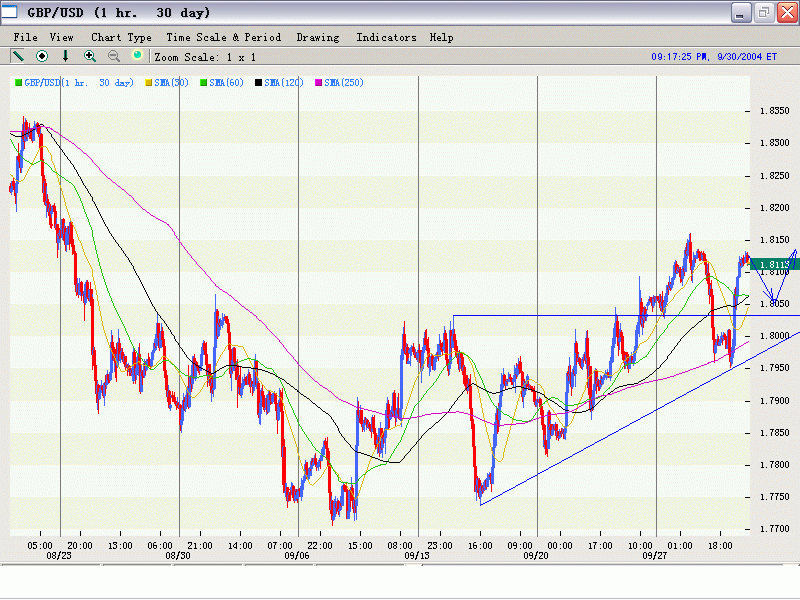
Task: Select the down arrow marker tool
Action: click(66, 56)
